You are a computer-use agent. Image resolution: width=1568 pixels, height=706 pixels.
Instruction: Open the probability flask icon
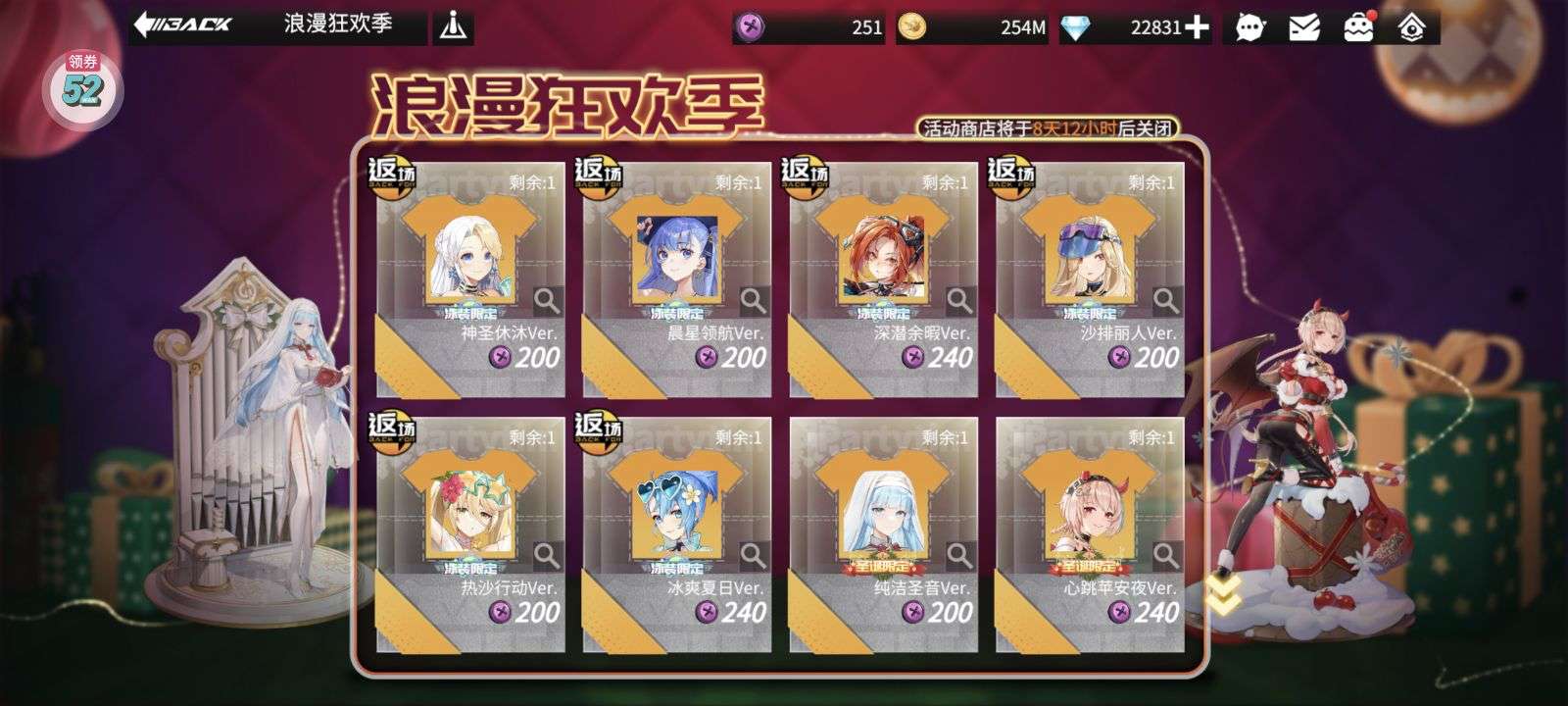[x=452, y=26]
